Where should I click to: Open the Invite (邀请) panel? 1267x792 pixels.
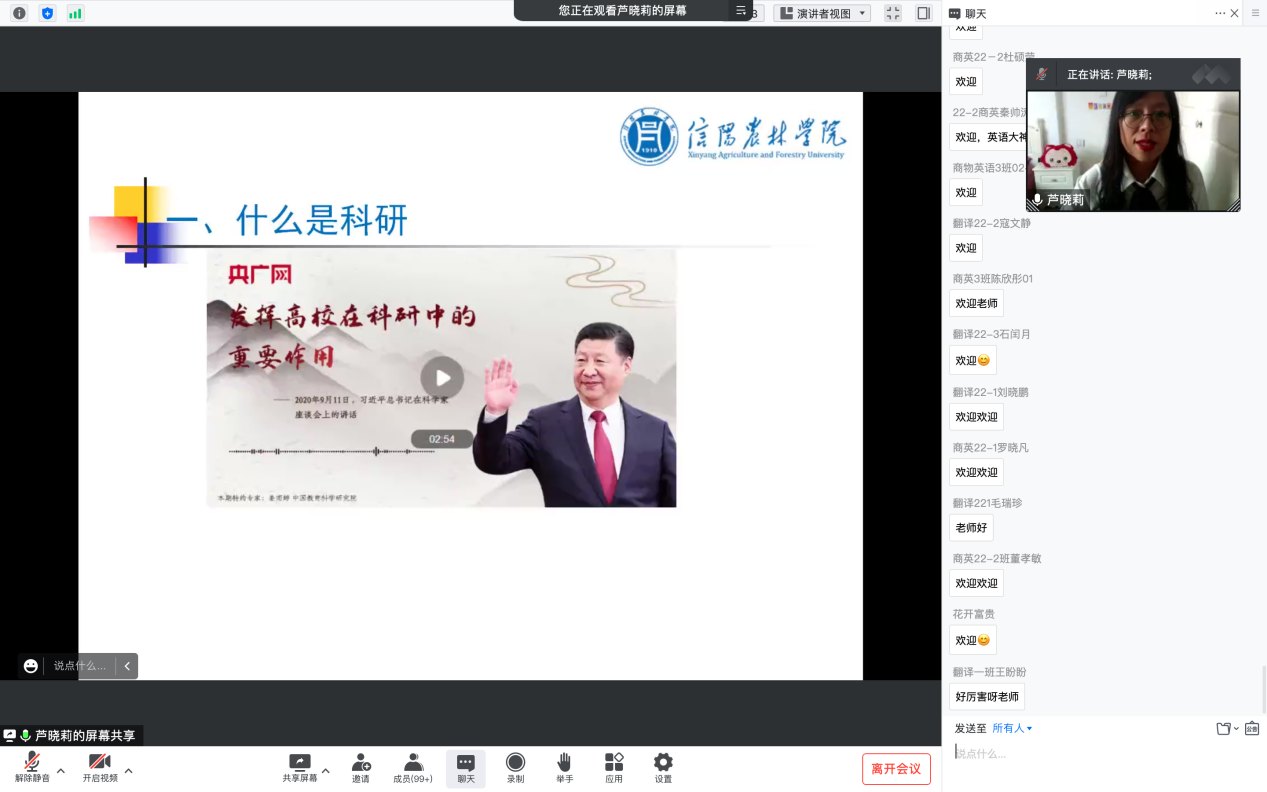pos(361,767)
